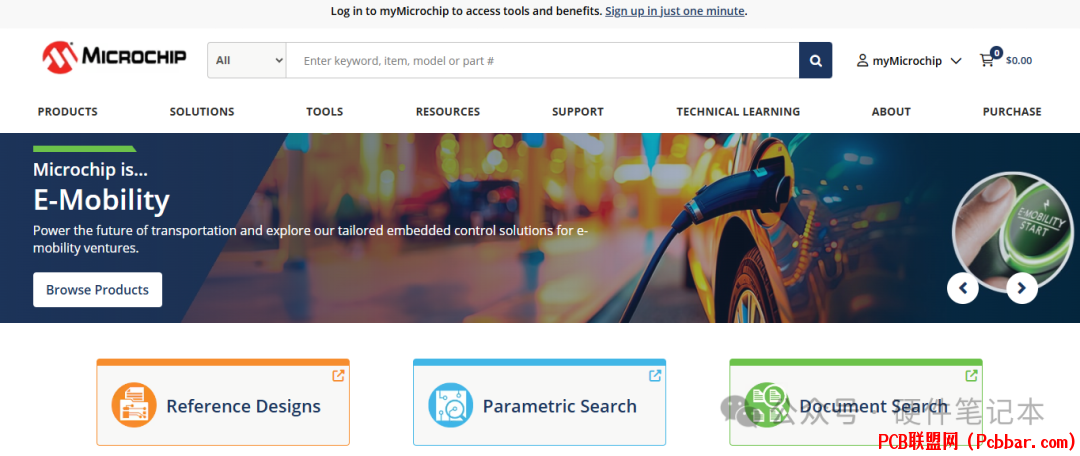Open the SUPPORT menu
The image size is (1080, 456).
(578, 112)
